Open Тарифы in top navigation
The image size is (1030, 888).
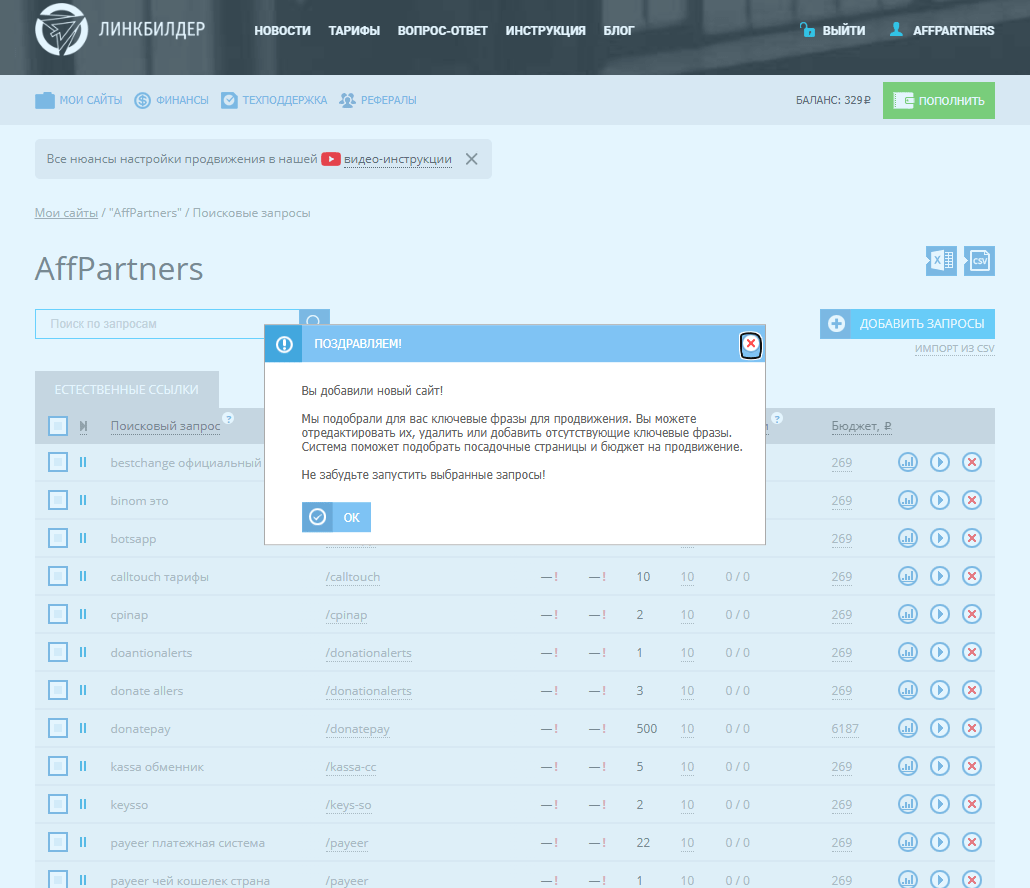point(354,31)
